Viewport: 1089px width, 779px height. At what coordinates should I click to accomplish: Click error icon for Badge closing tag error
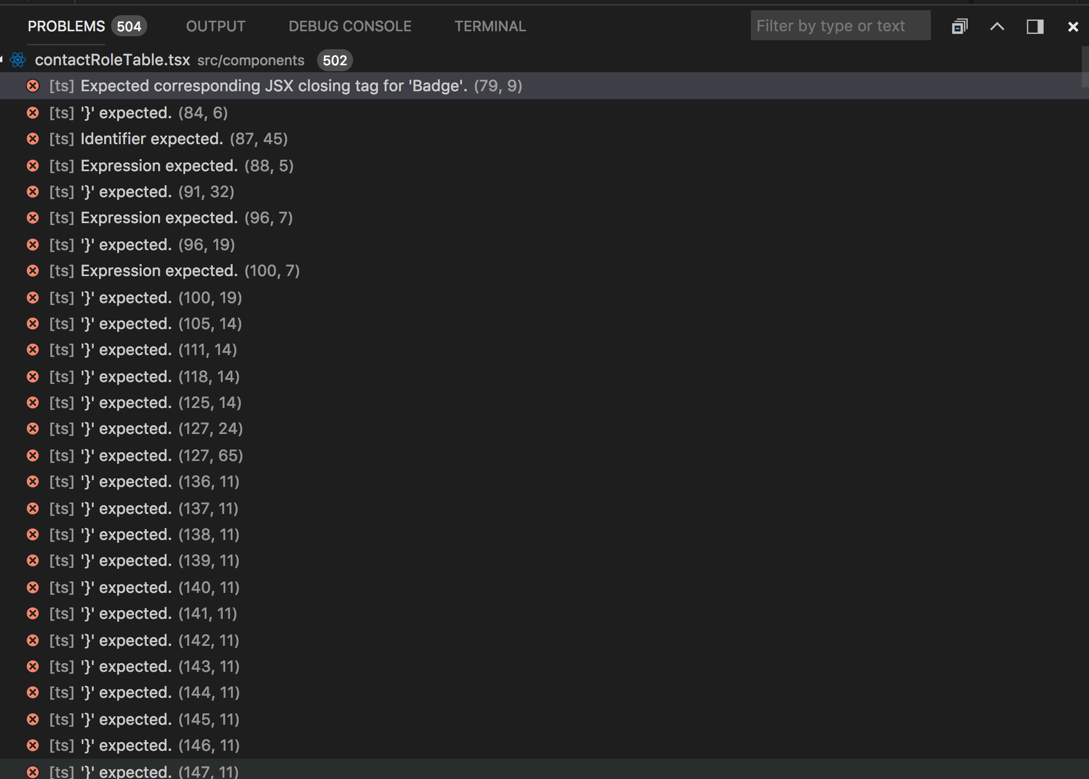click(x=33, y=85)
